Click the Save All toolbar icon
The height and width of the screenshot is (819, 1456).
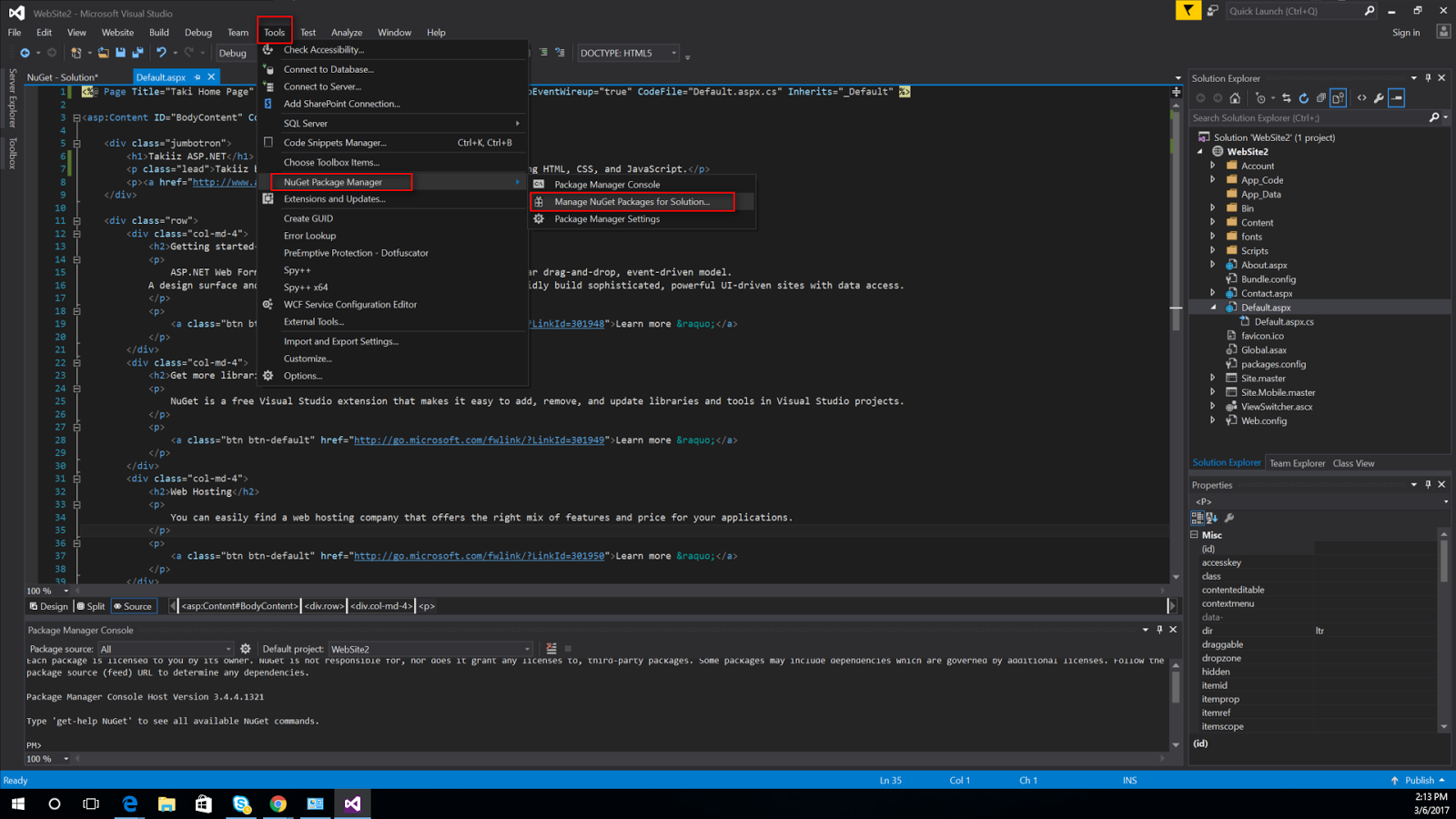click(137, 53)
